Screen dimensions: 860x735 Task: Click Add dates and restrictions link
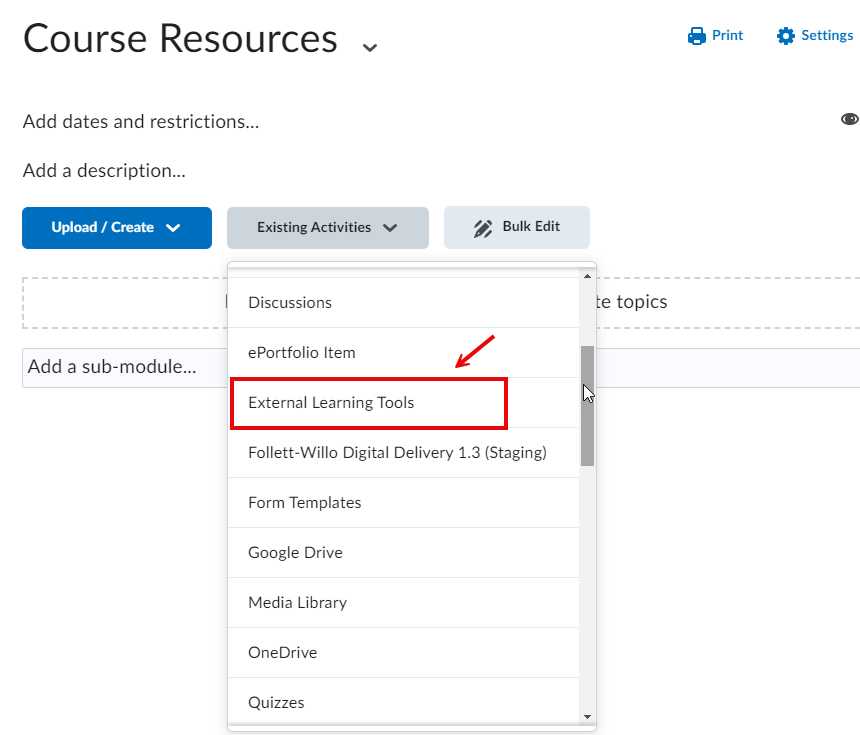(x=140, y=121)
